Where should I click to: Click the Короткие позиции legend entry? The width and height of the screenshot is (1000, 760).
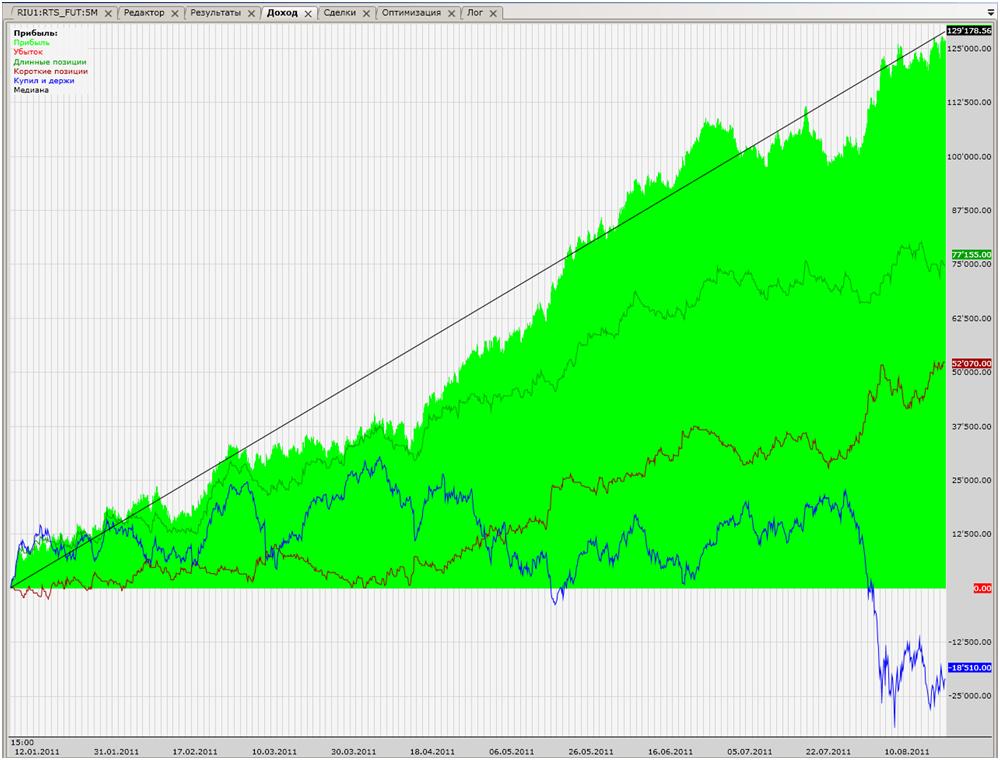click(50, 71)
